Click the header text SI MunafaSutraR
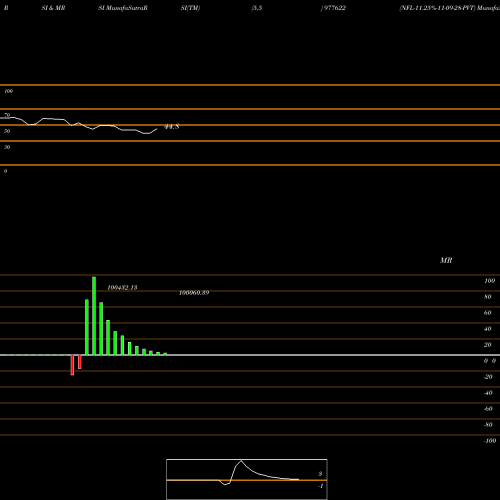The width and height of the screenshot is (500, 500). click(123, 8)
